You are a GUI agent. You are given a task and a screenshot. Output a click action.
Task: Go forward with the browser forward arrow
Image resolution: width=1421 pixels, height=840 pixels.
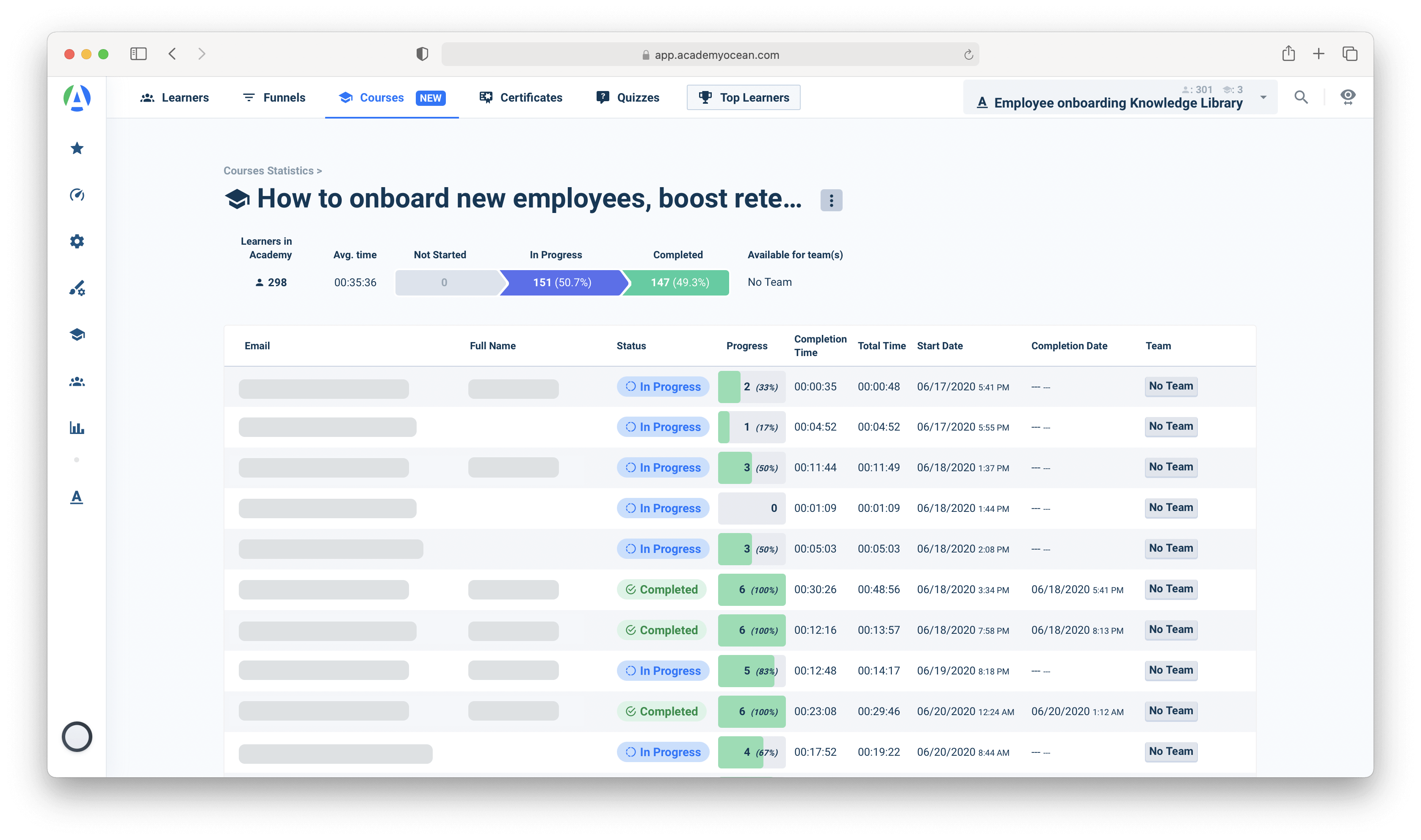click(202, 54)
